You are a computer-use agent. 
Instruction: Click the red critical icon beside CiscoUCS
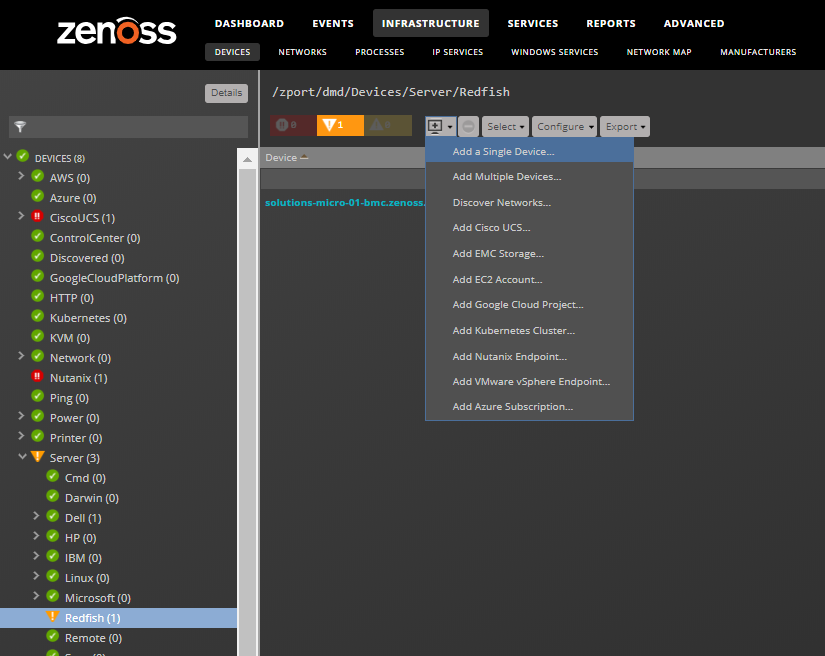(37, 216)
